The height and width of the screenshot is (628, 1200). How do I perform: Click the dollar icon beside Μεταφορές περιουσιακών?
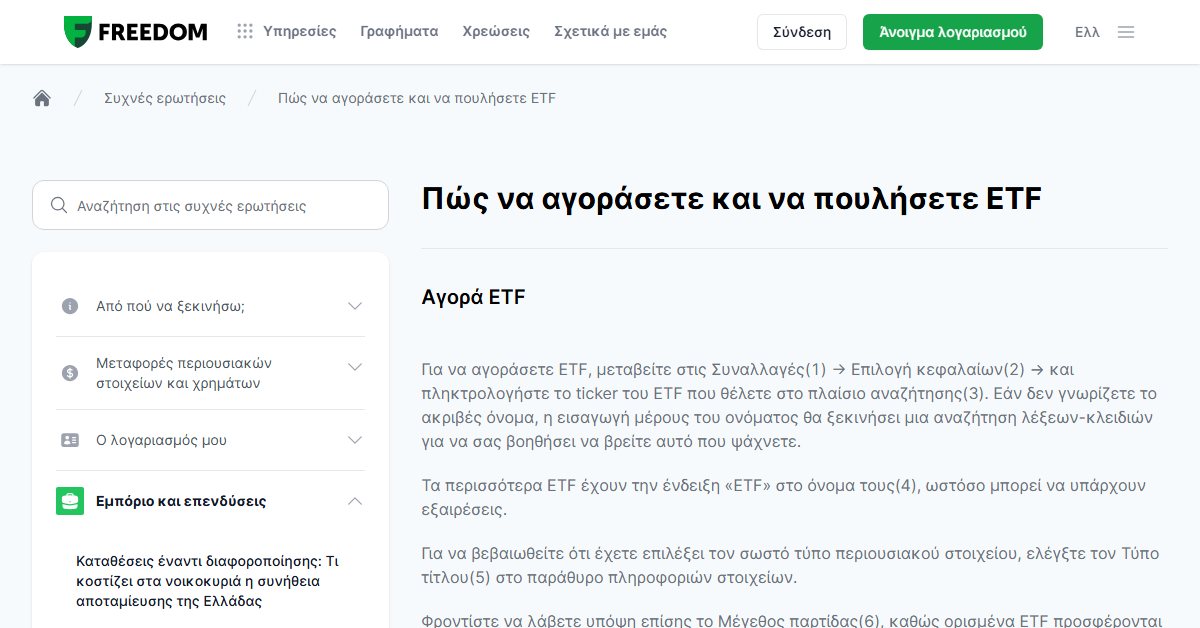coord(70,373)
